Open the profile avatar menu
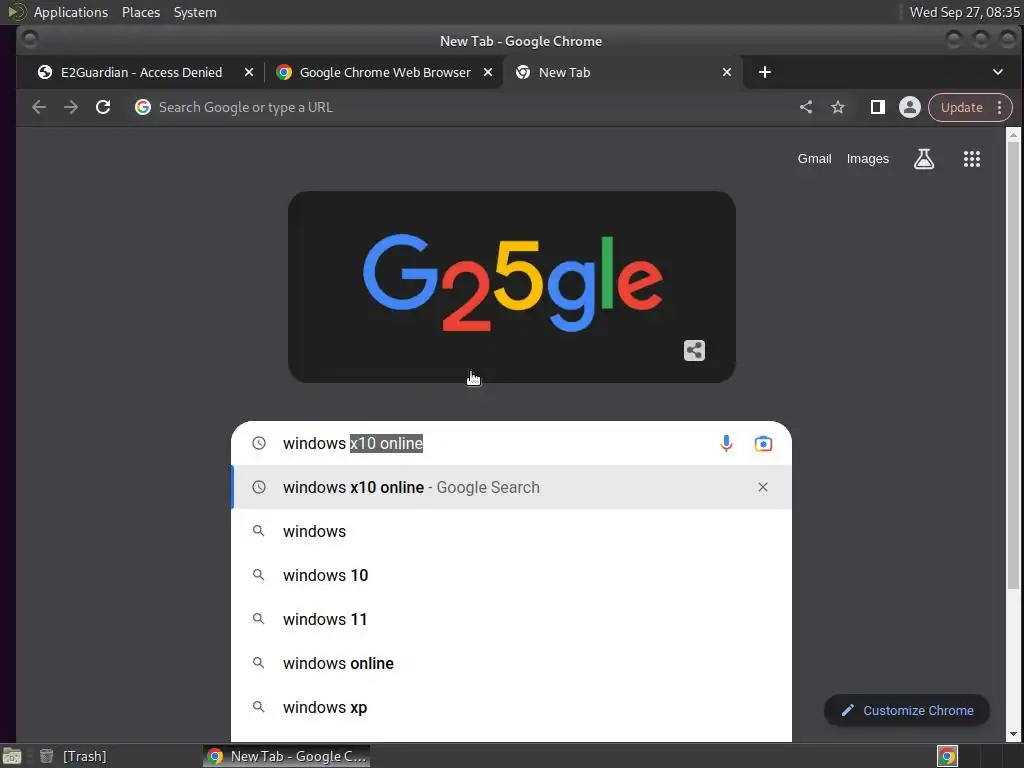 [x=910, y=107]
